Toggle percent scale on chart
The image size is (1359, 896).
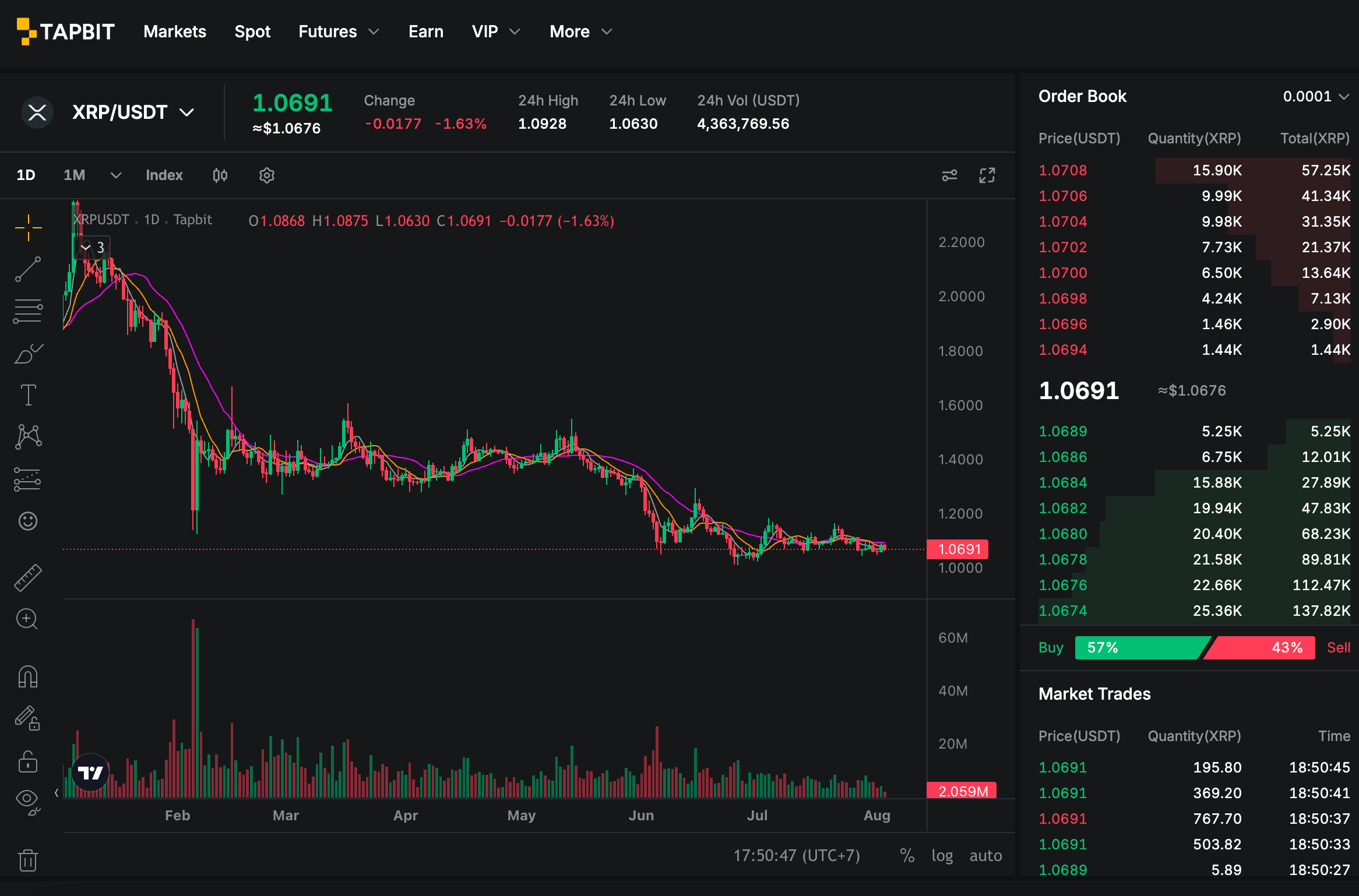coord(907,855)
